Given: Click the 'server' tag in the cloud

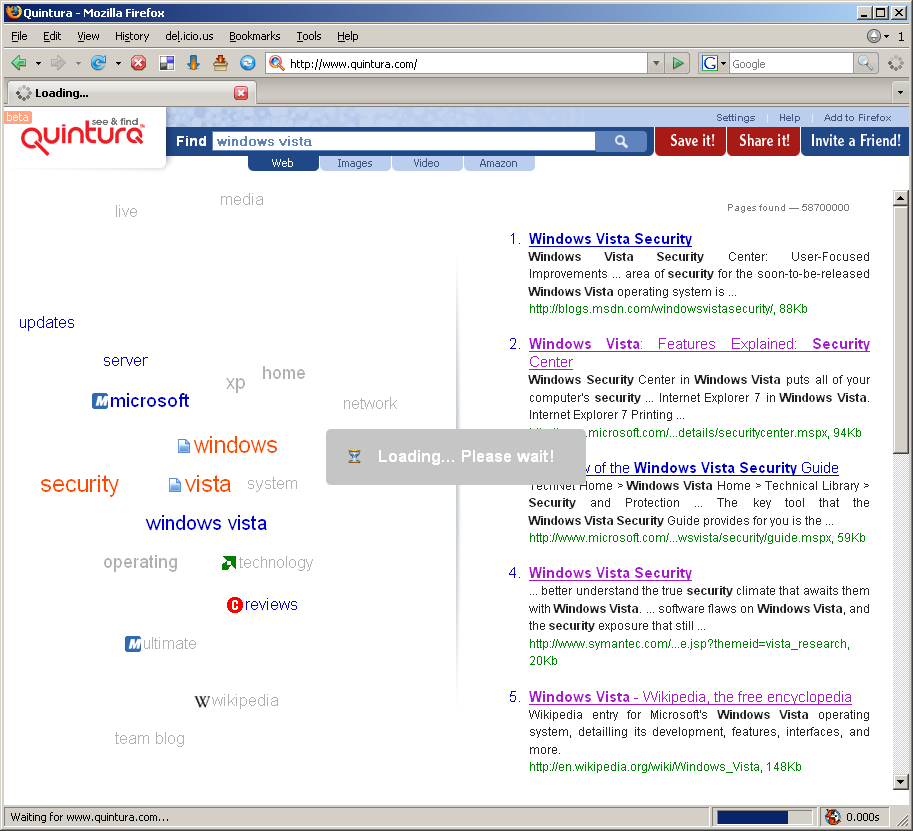Looking at the screenshot, I should [x=125, y=360].
